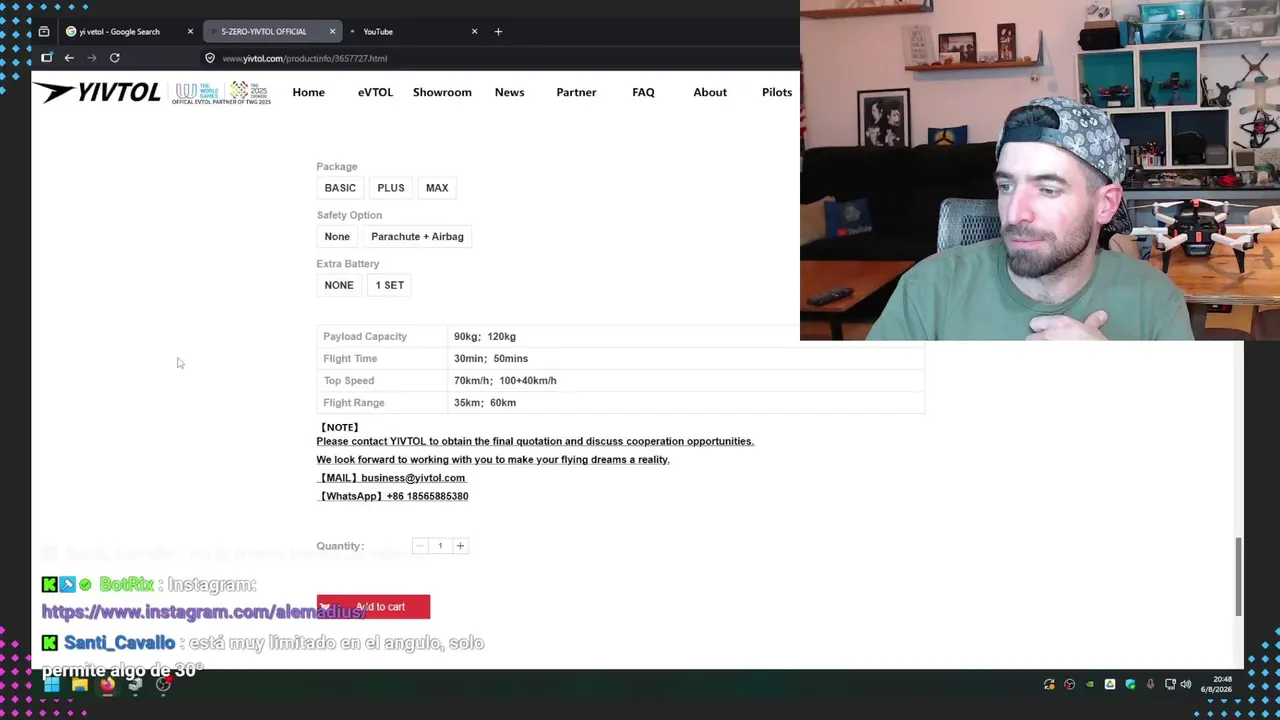Open the browser tab overview icon
Image resolution: width=1280 pixels, height=720 pixels.
tap(44, 31)
